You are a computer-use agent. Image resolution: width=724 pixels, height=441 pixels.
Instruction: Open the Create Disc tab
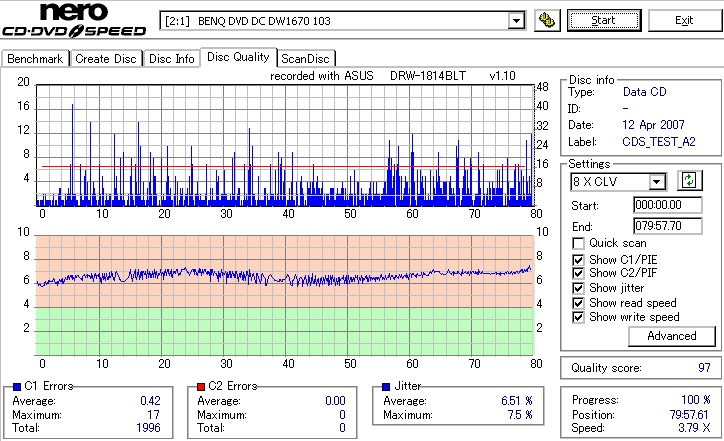pyautogui.click(x=106, y=59)
